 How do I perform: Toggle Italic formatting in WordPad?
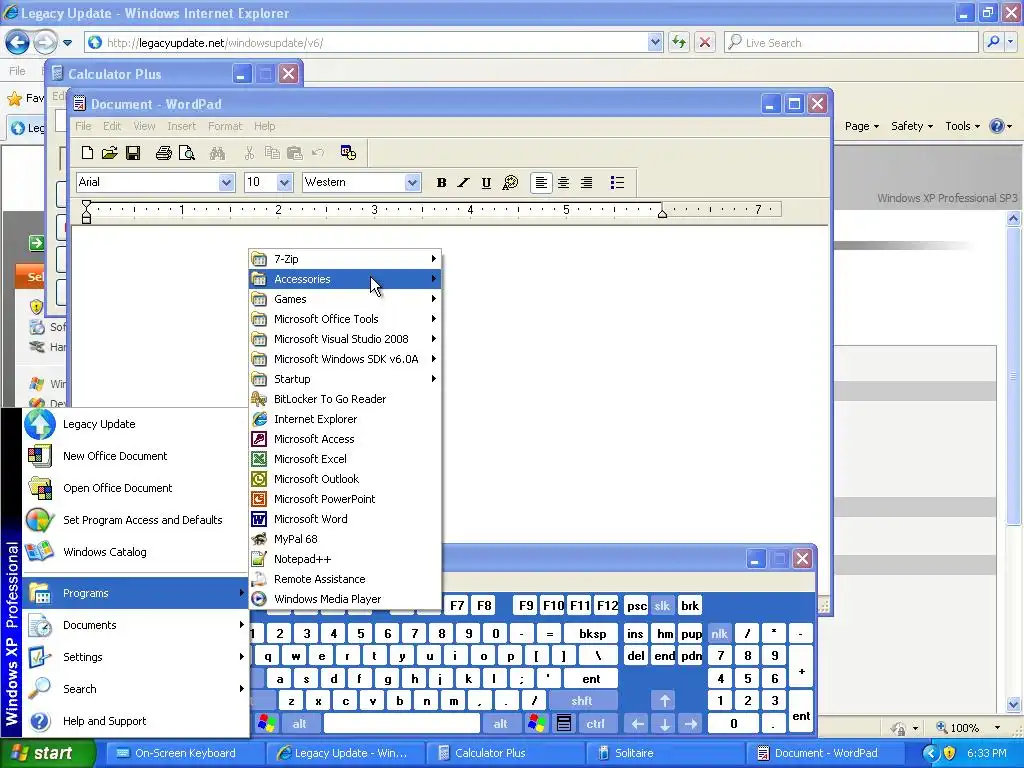[464, 183]
